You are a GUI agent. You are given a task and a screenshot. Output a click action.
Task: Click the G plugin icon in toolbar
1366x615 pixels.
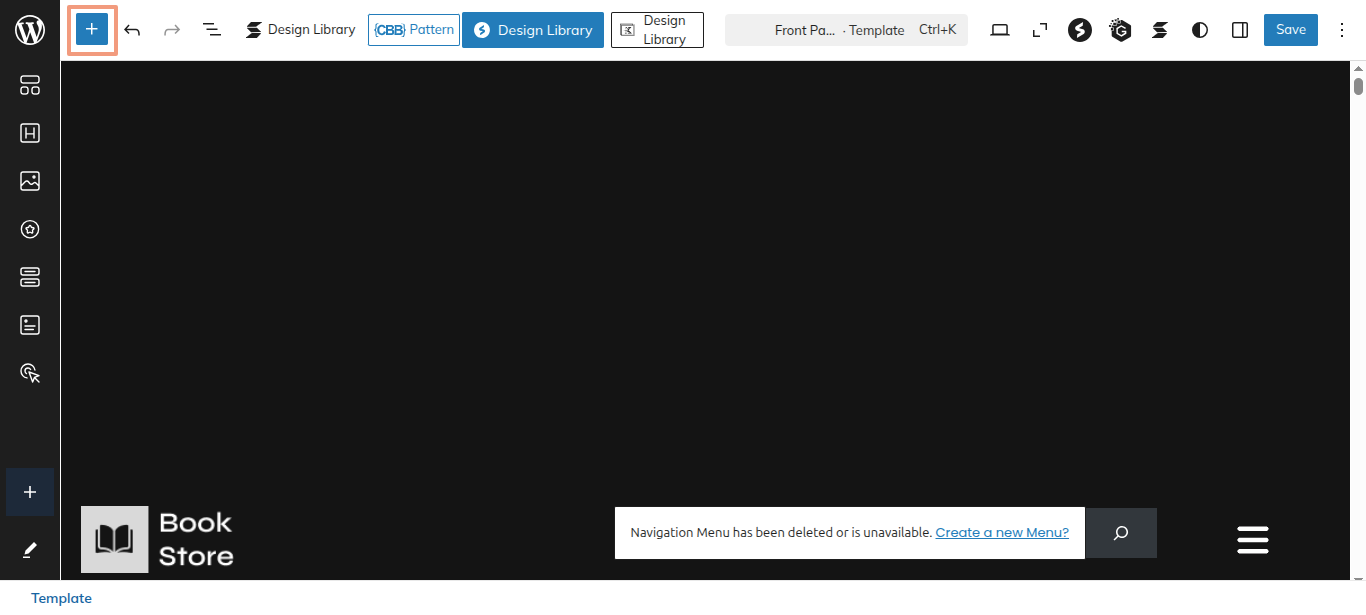point(1120,30)
